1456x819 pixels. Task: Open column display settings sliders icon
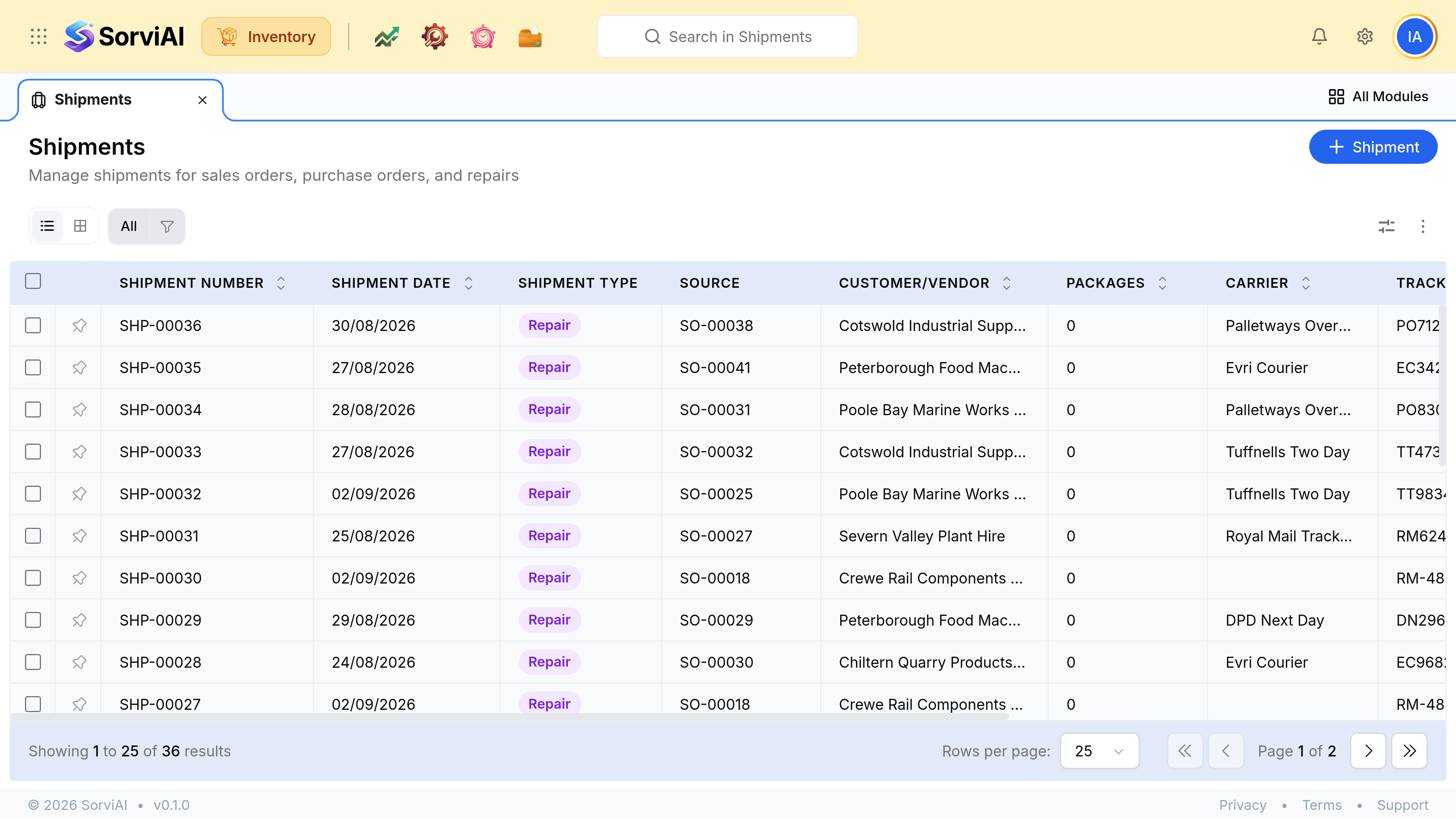click(x=1387, y=227)
